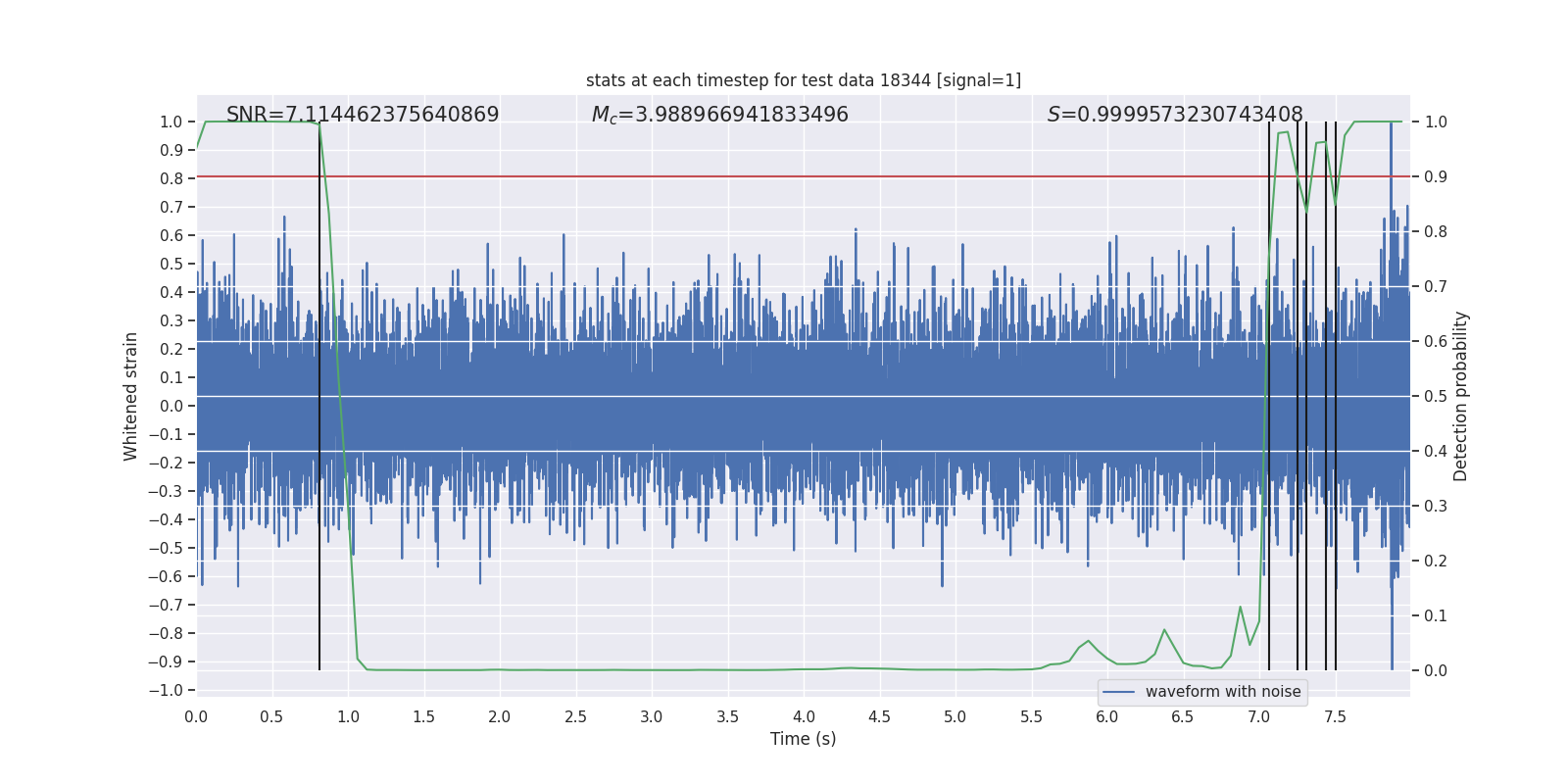
Task: Click the 'Detection probability' right axis label
Action: point(1460,396)
